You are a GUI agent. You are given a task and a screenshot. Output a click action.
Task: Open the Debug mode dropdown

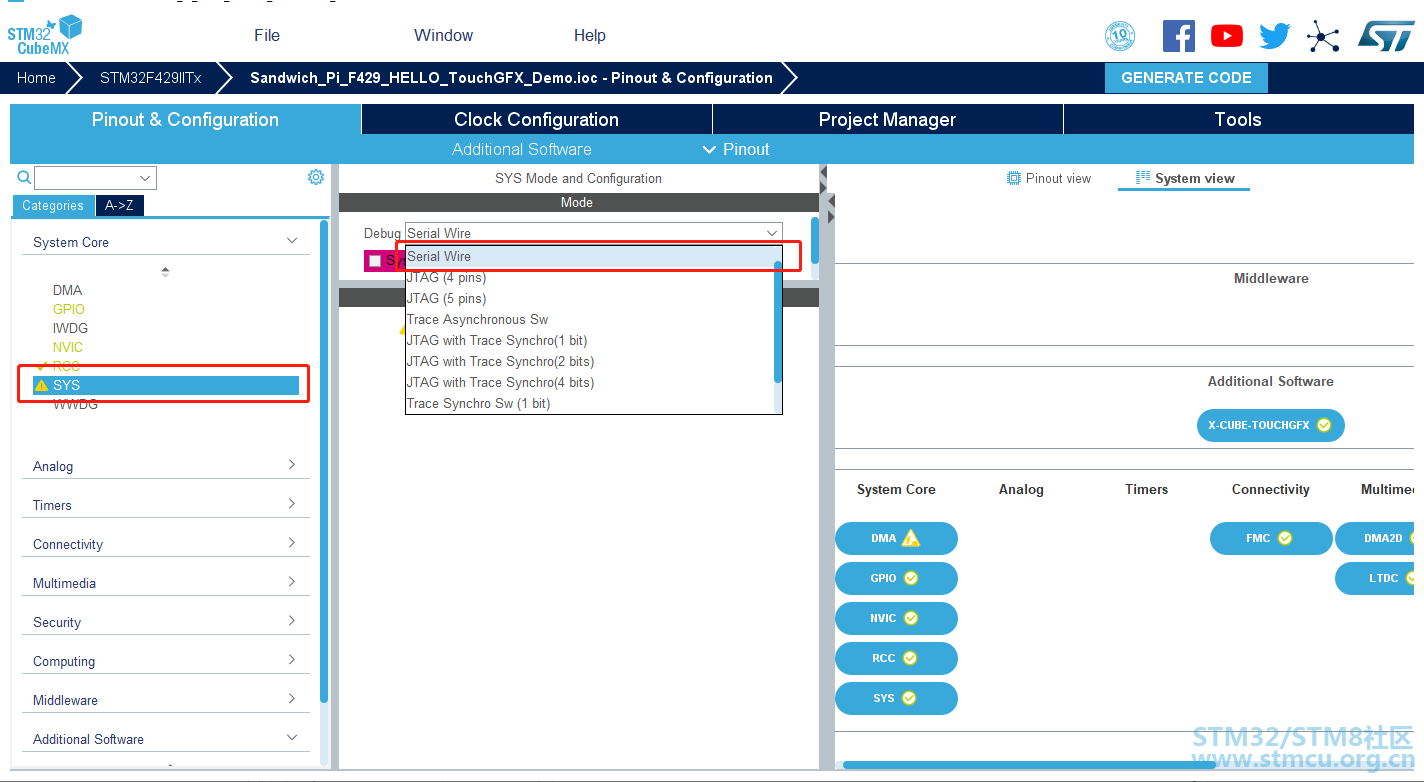click(594, 233)
